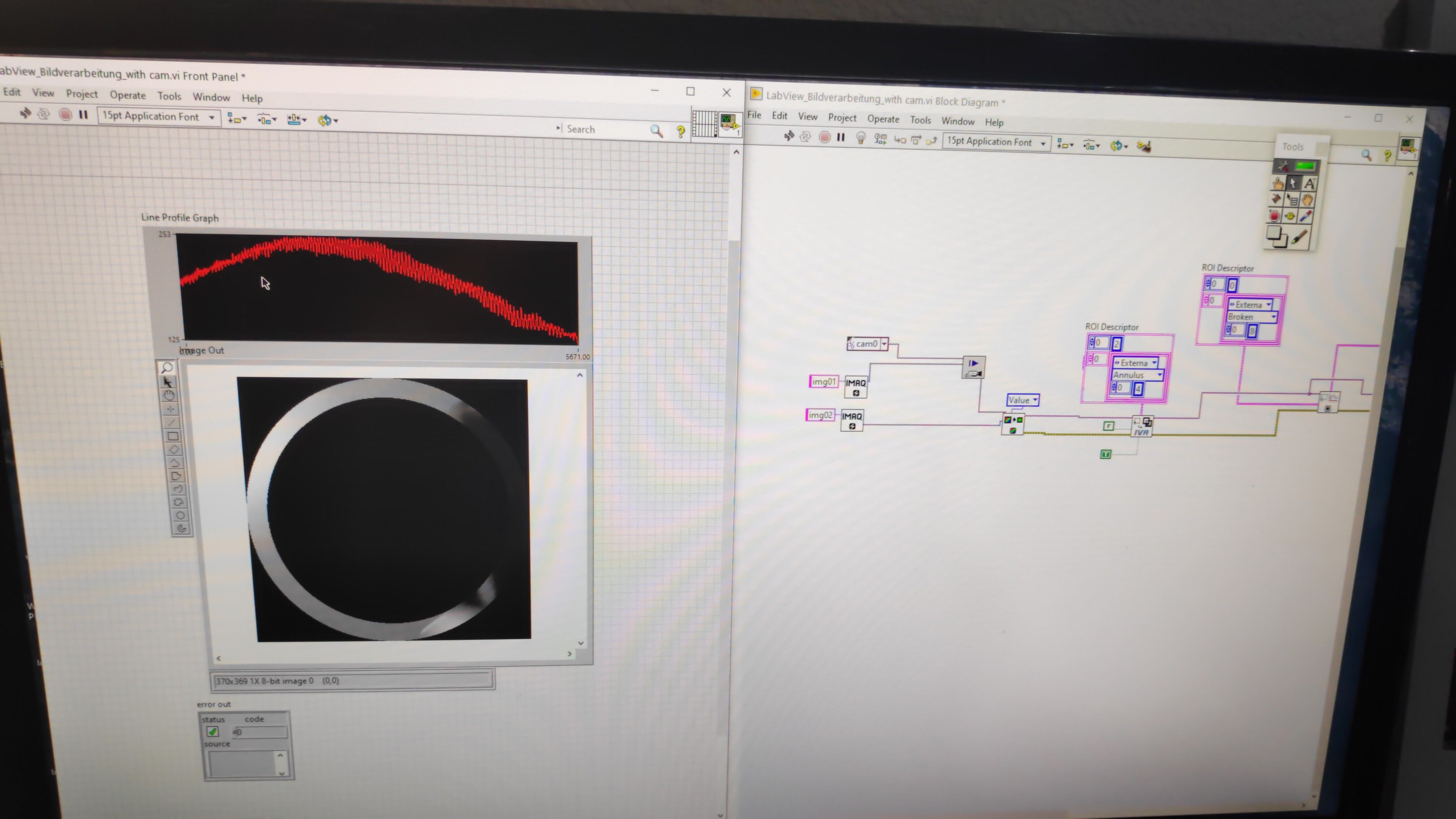Click the error out status indicator
The image size is (1456, 819).
(213, 731)
